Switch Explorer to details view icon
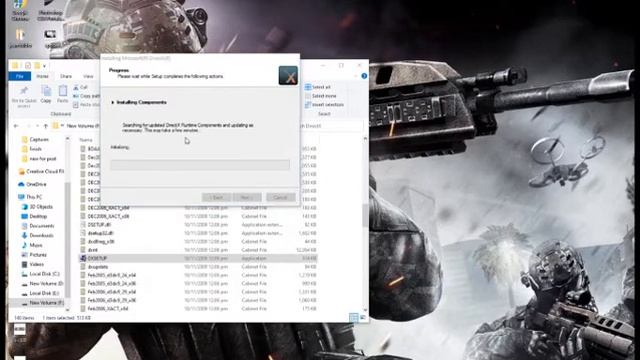The height and width of the screenshot is (360, 640). (x=354, y=318)
